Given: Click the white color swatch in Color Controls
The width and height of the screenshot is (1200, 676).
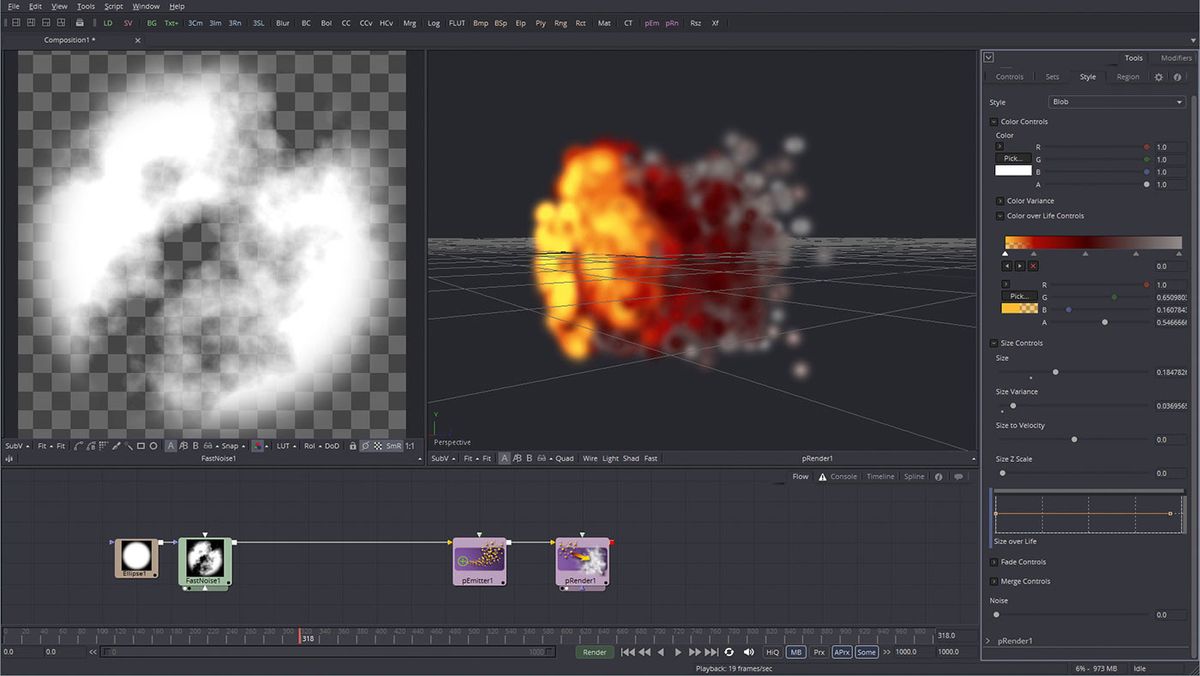Looking at the screenshot, I should point(1012,170).
